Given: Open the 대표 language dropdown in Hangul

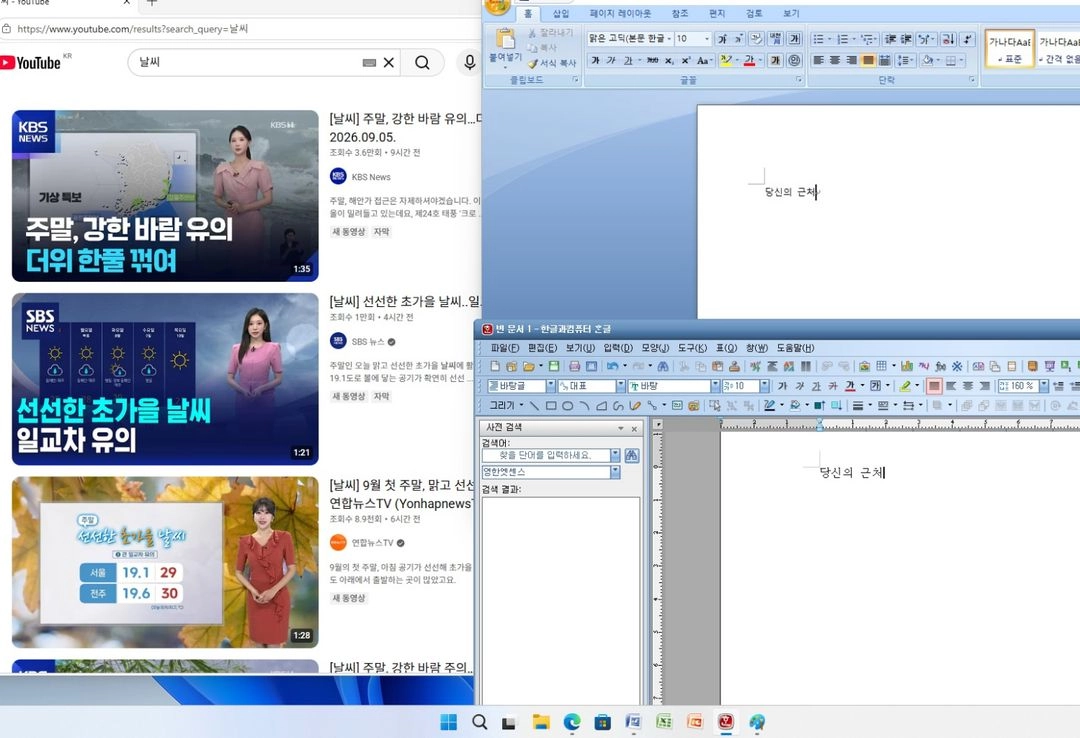Looking at the screenshot, I should (621, 386).
